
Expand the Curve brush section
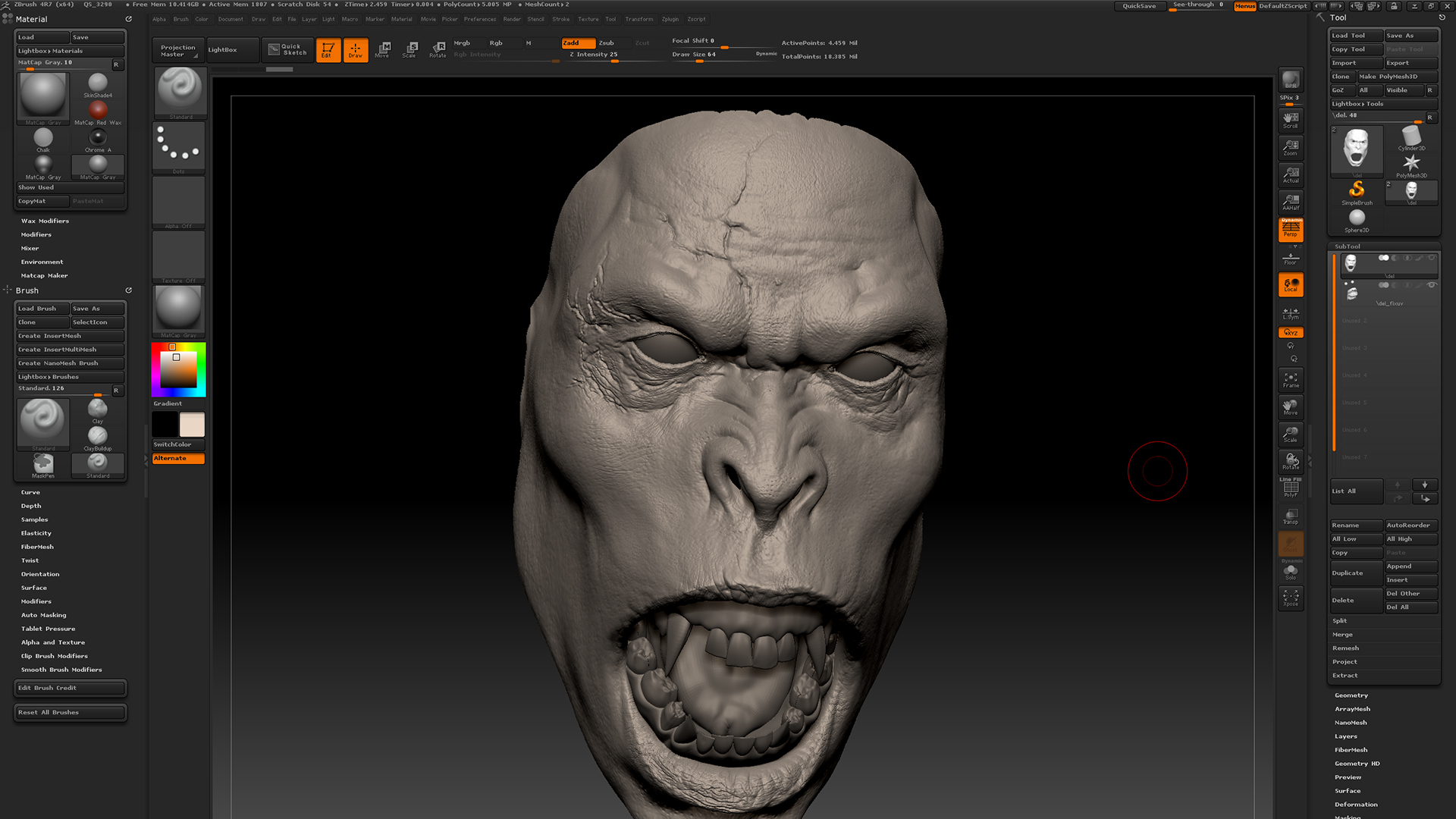tap(30, 492)
